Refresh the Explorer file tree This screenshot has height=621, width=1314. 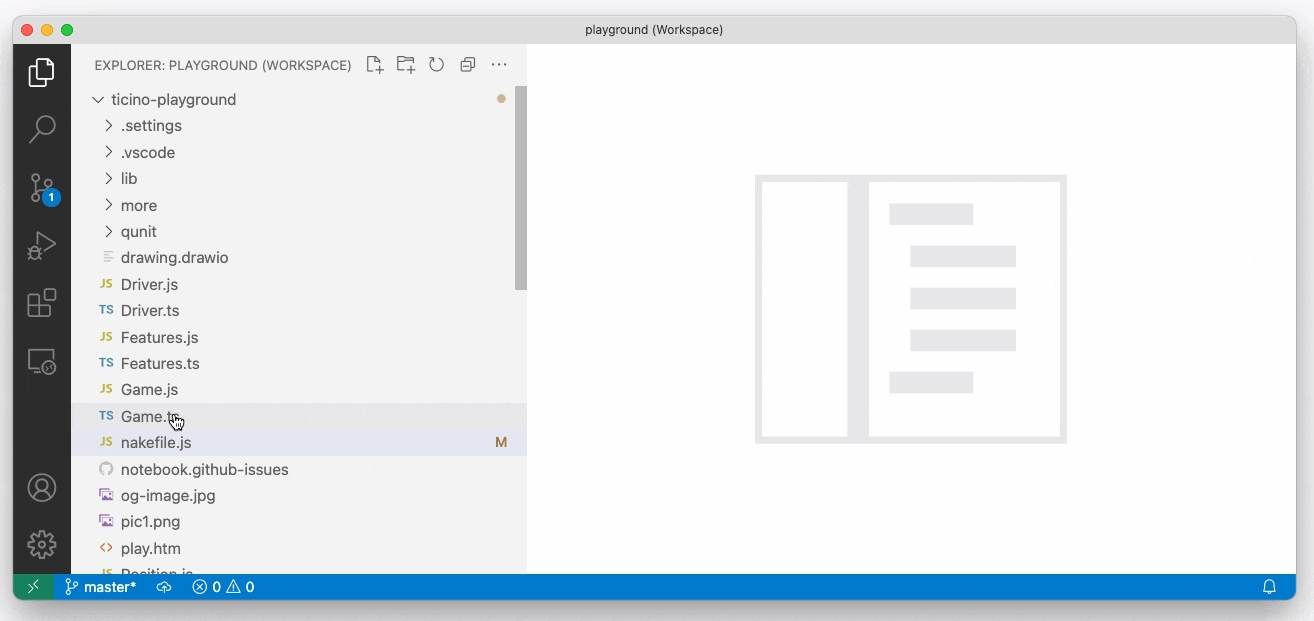point(437,64)
